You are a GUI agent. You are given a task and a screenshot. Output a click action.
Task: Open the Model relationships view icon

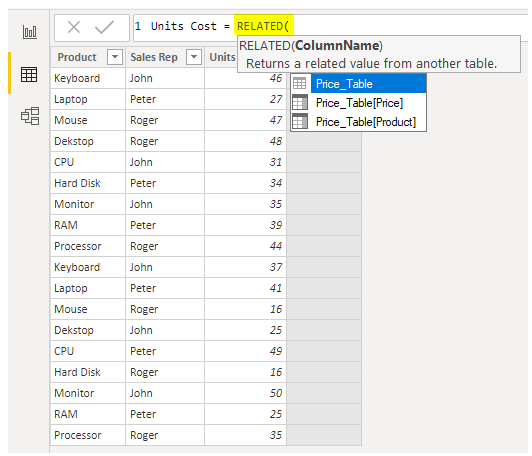pyautogui.click(x=30, y=116)
